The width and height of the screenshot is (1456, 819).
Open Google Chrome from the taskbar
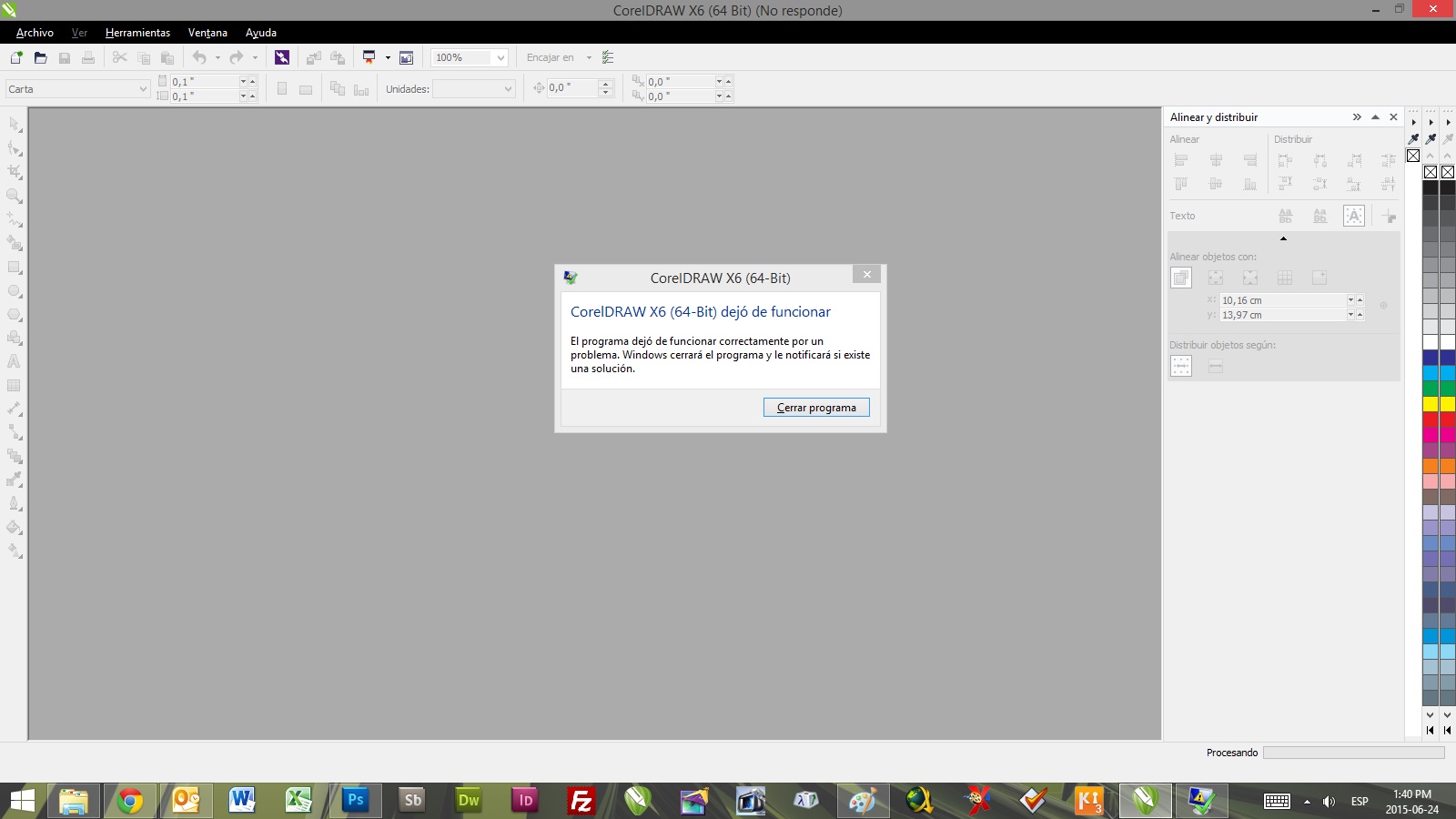tap(130, 800)
